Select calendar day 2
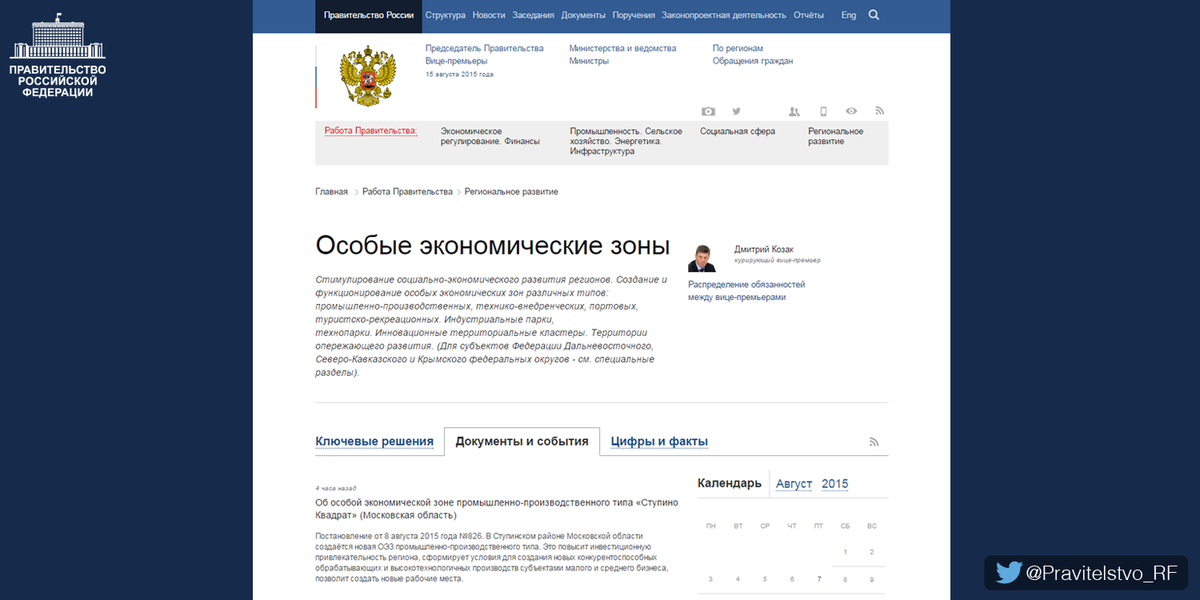The width and height of the screenshot is (1200, 600). pyautogui.click(x=872, y=551)
